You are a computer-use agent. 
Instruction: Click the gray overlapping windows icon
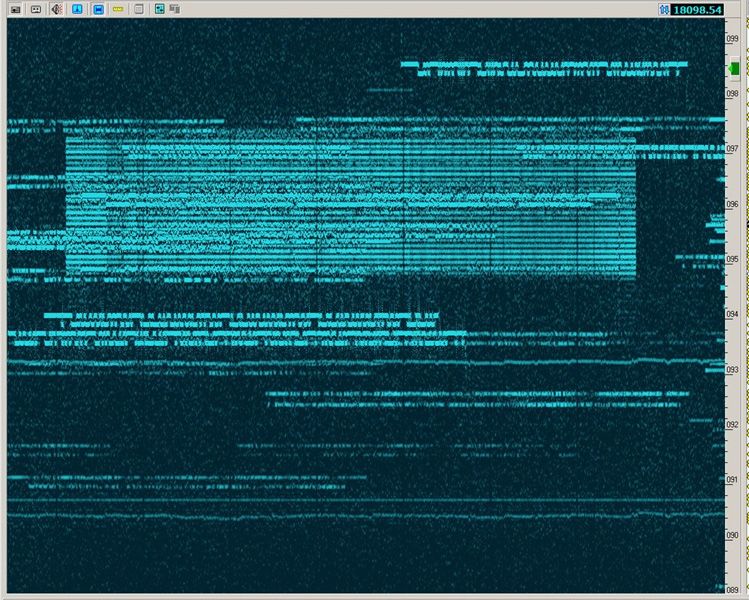(175, 9)
